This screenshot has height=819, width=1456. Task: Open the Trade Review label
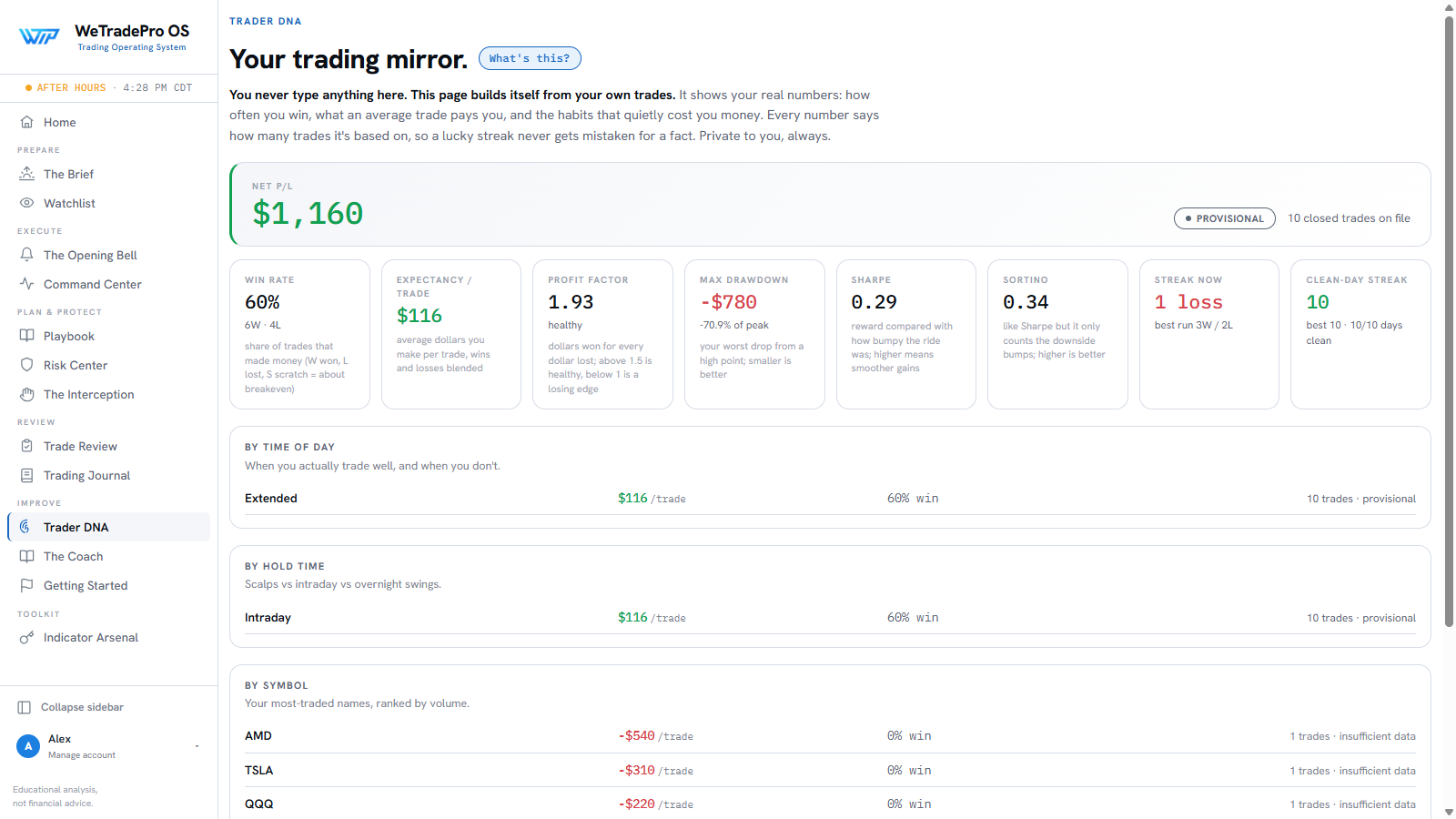80,446
